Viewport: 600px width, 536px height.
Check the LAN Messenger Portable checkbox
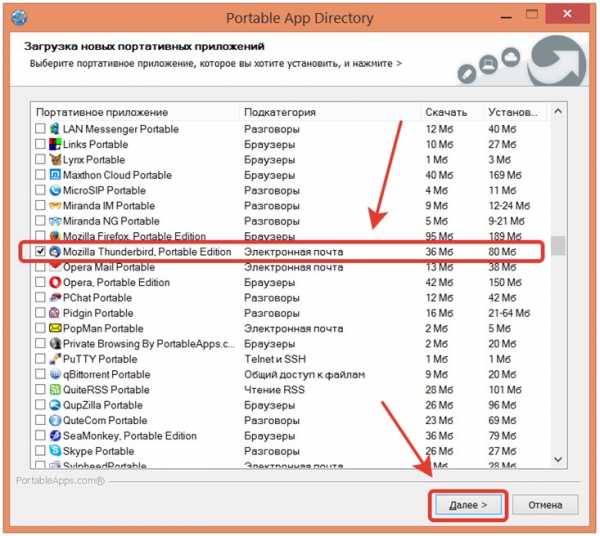(x=40, y=129)
